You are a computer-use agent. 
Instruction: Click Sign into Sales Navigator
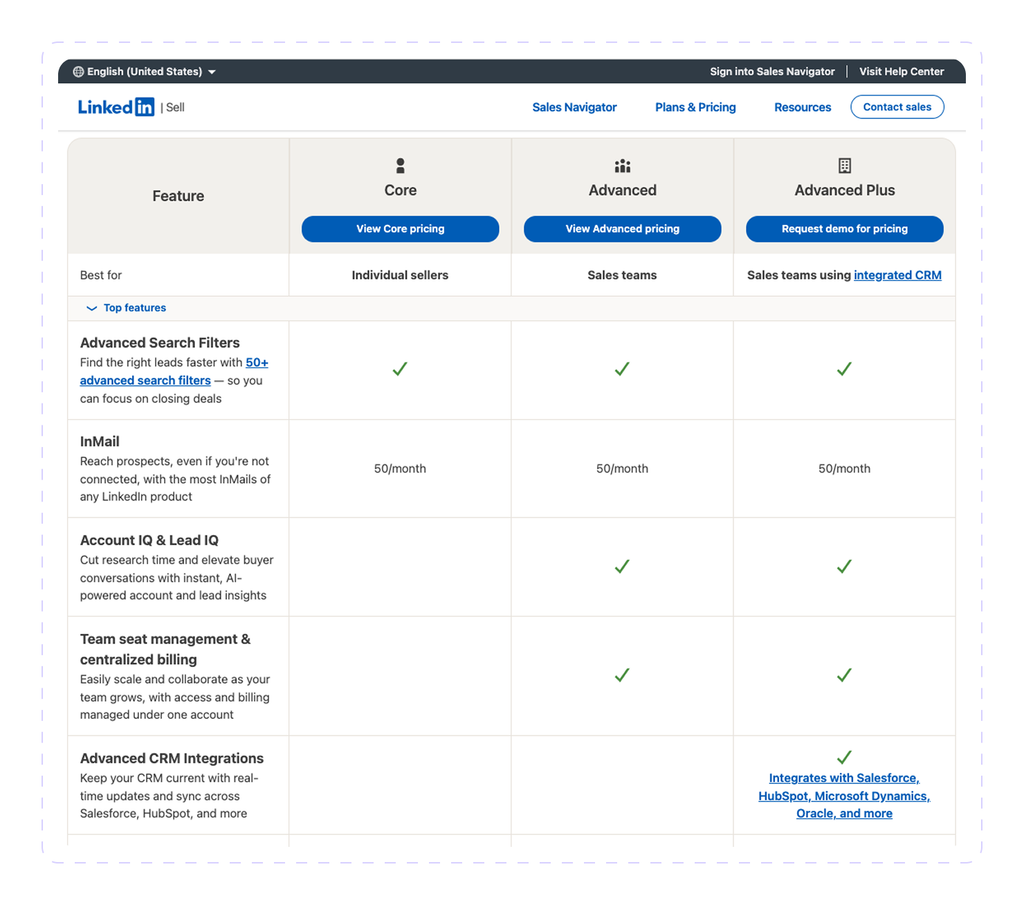[772, 72]
